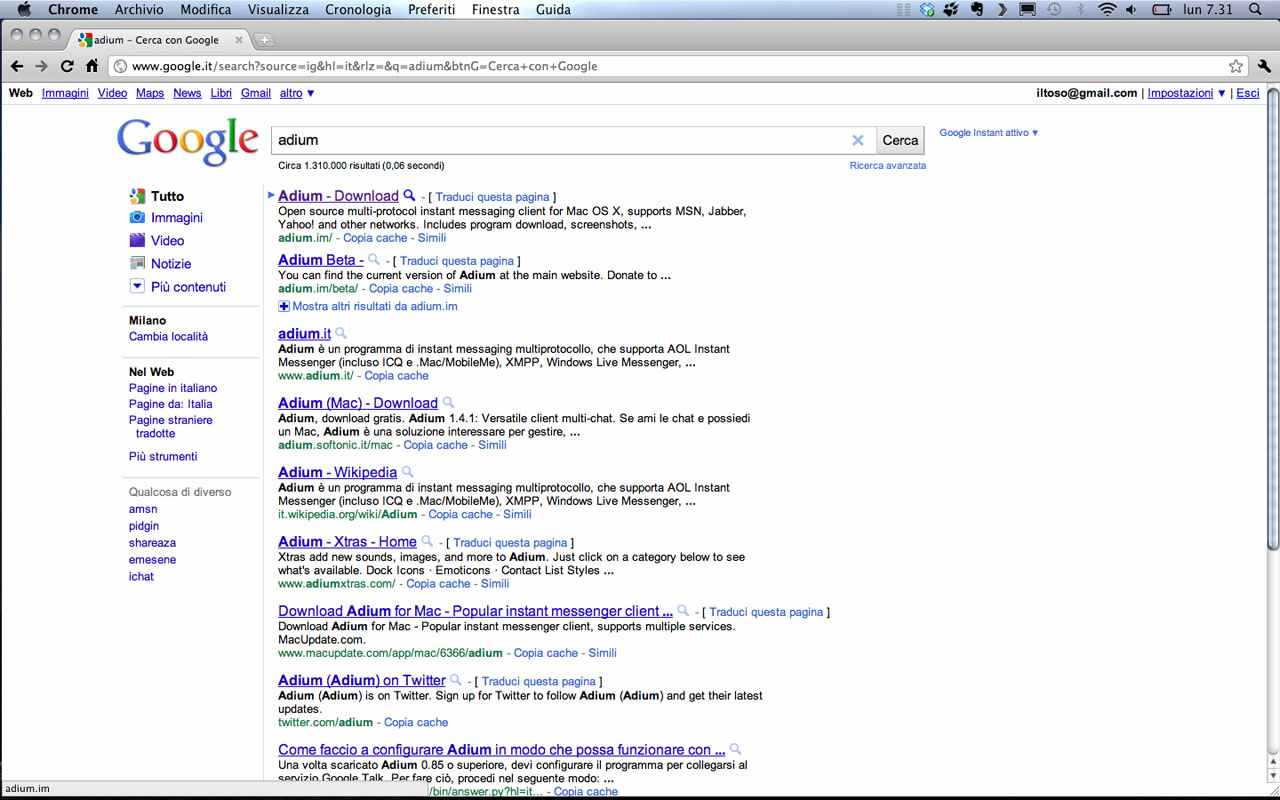Viewport: 1280px width, 800px height.
Task: Select the Video icon in sidebar
Action: click(x=137, y=240)
